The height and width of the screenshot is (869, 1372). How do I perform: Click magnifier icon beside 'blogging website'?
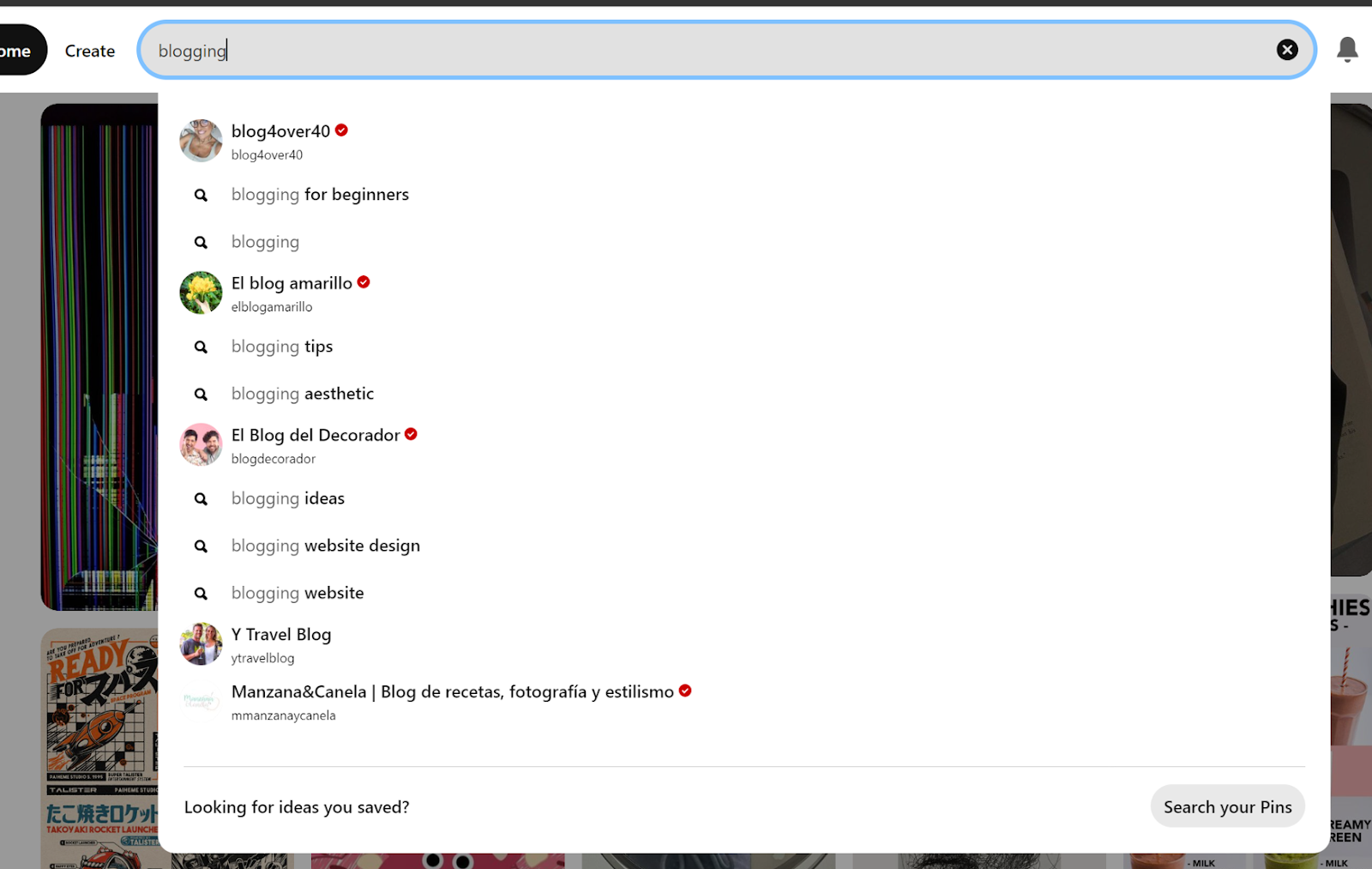pyautogui.click(x=201, y=594)
